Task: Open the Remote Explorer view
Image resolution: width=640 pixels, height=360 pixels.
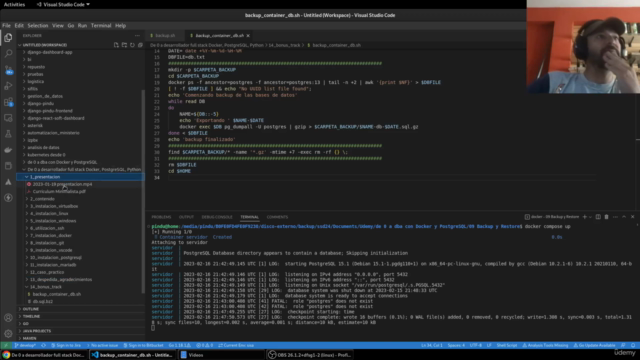Action: point(8,118)
